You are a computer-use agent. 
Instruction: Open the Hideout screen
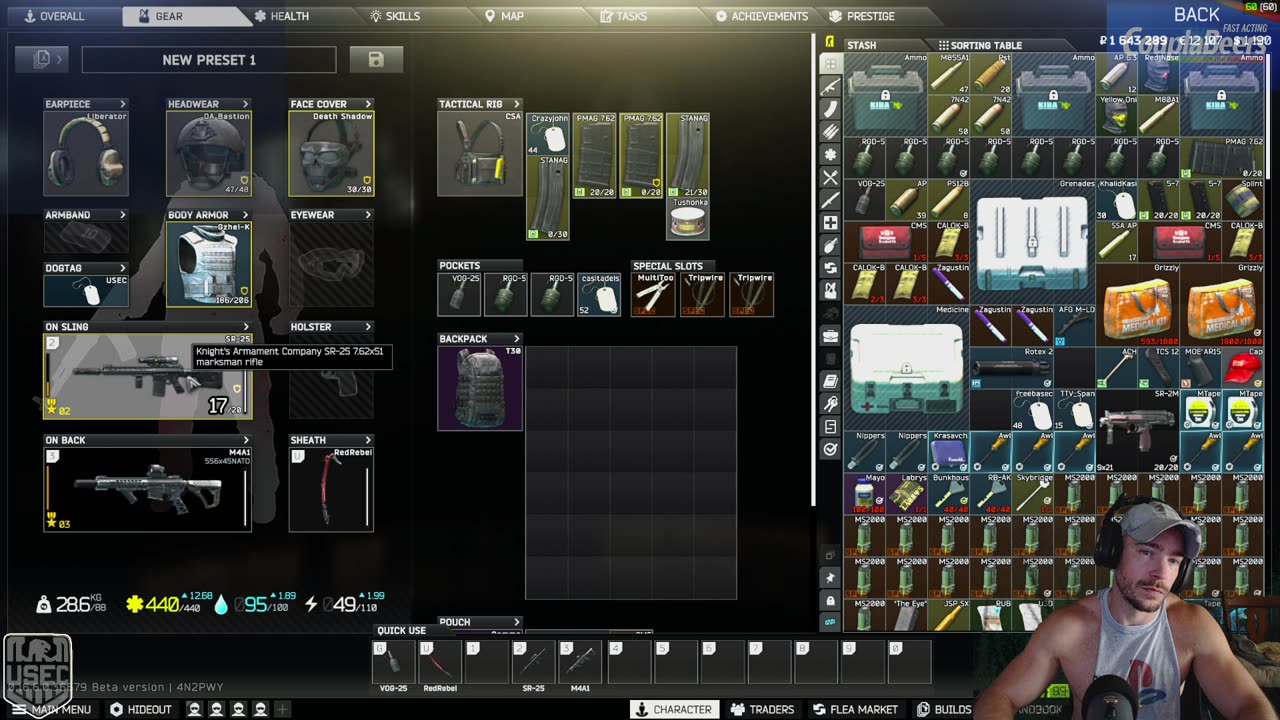point(141,709)
